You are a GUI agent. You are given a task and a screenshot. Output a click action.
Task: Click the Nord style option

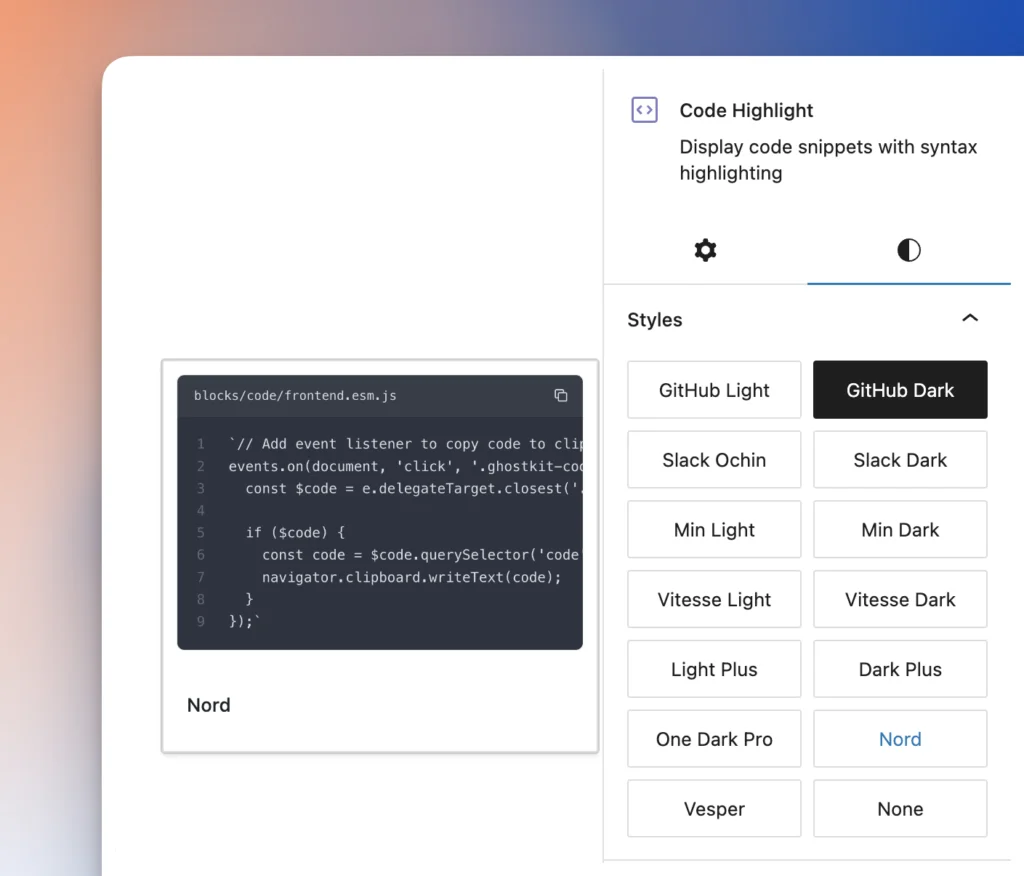point(900,739)
